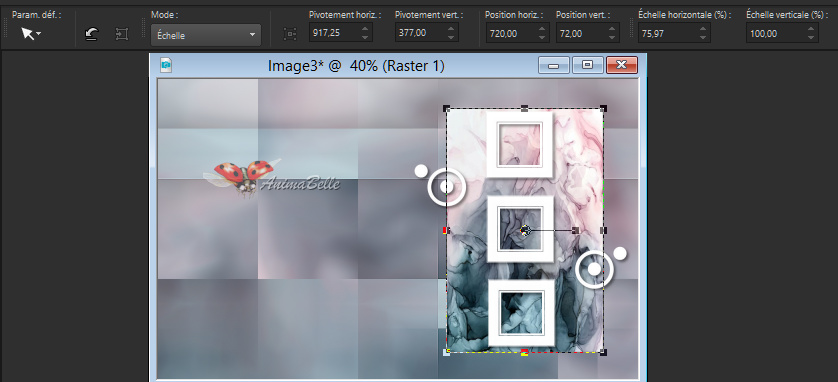
Task: Decrease Pivotement vert. with down arrow
Action: point(452,38)
